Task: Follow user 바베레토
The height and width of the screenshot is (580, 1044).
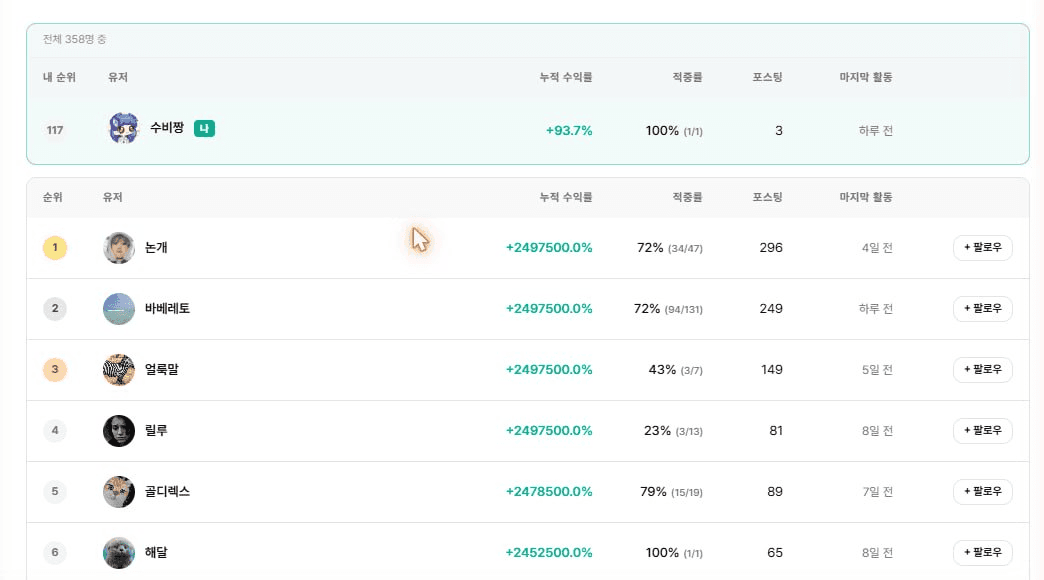Action: (983, 309)
